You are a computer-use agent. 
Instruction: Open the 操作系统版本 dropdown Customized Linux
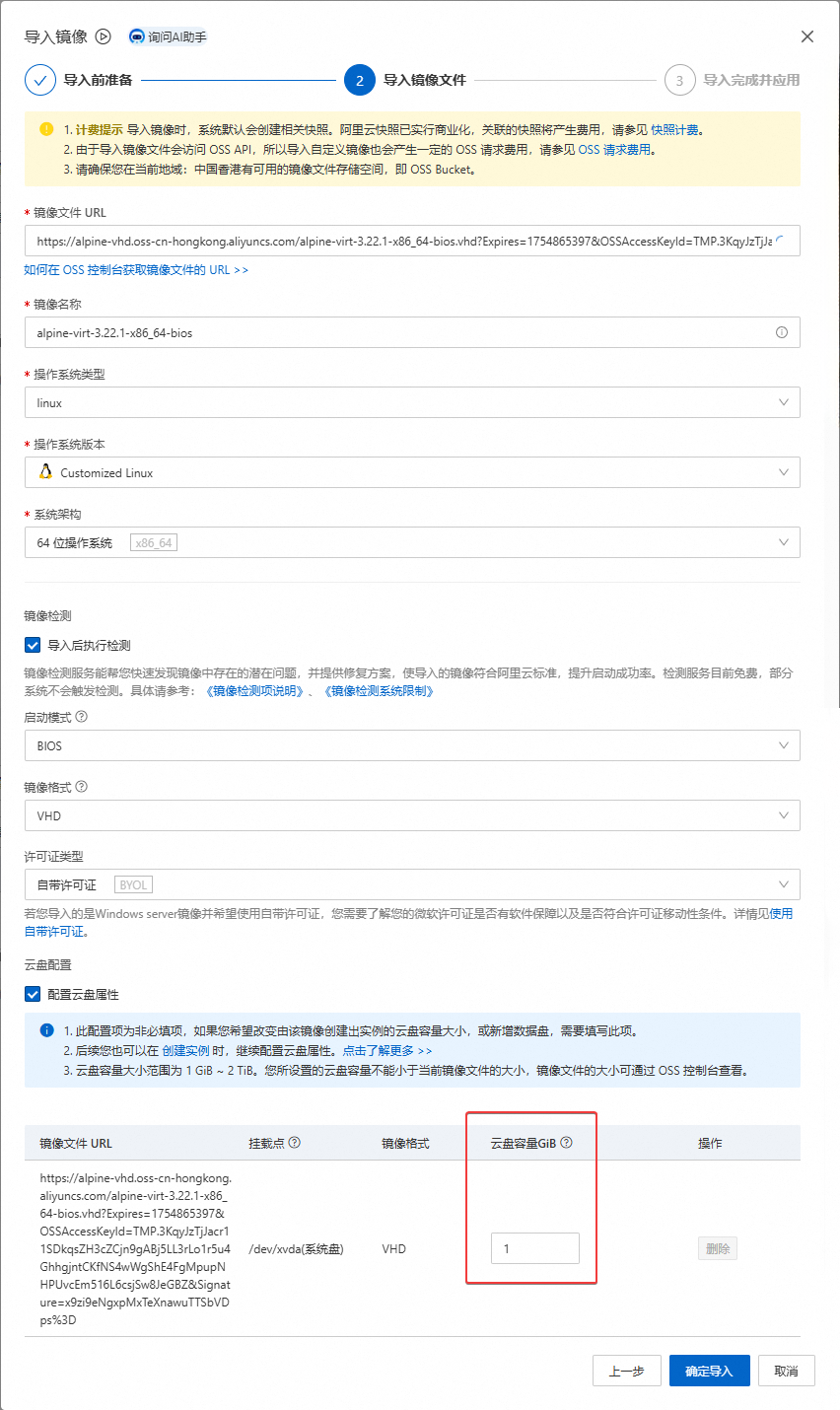(x=412, y=472)
